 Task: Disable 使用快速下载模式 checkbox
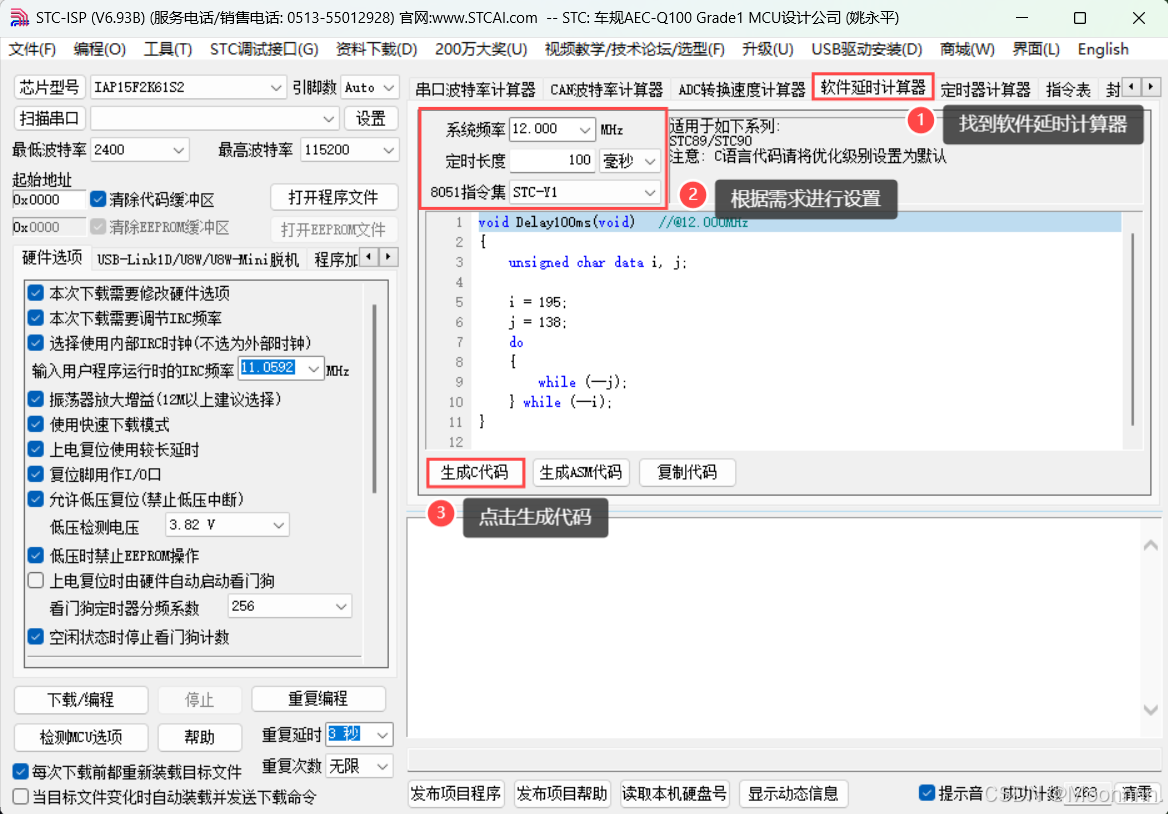coord(36,425)
